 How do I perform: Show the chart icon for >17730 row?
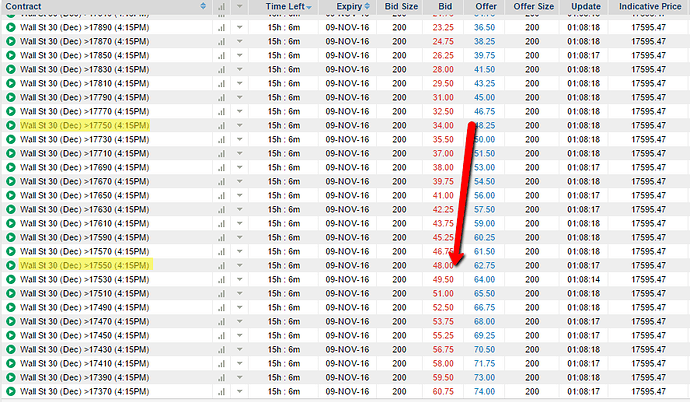[221, 139]
